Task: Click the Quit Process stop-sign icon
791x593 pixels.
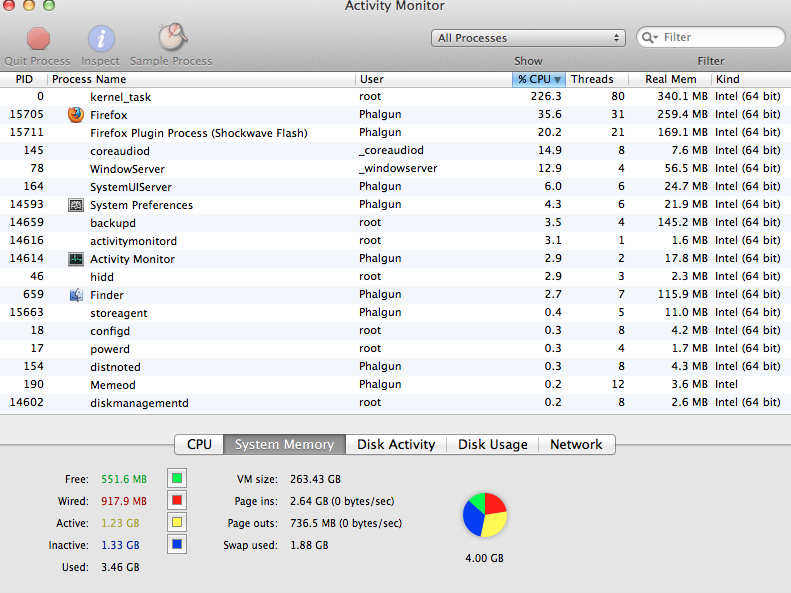Action: coord(38,39)
